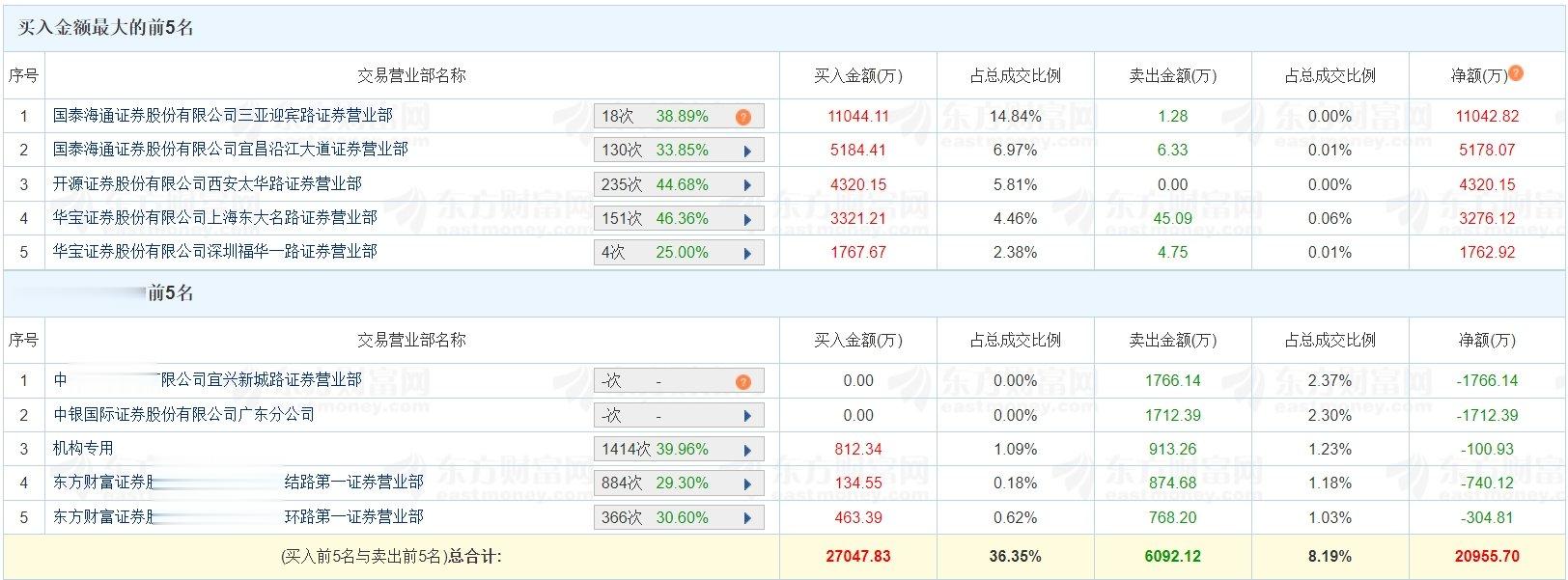Click buy amount 11044.11

click(858, 116)
